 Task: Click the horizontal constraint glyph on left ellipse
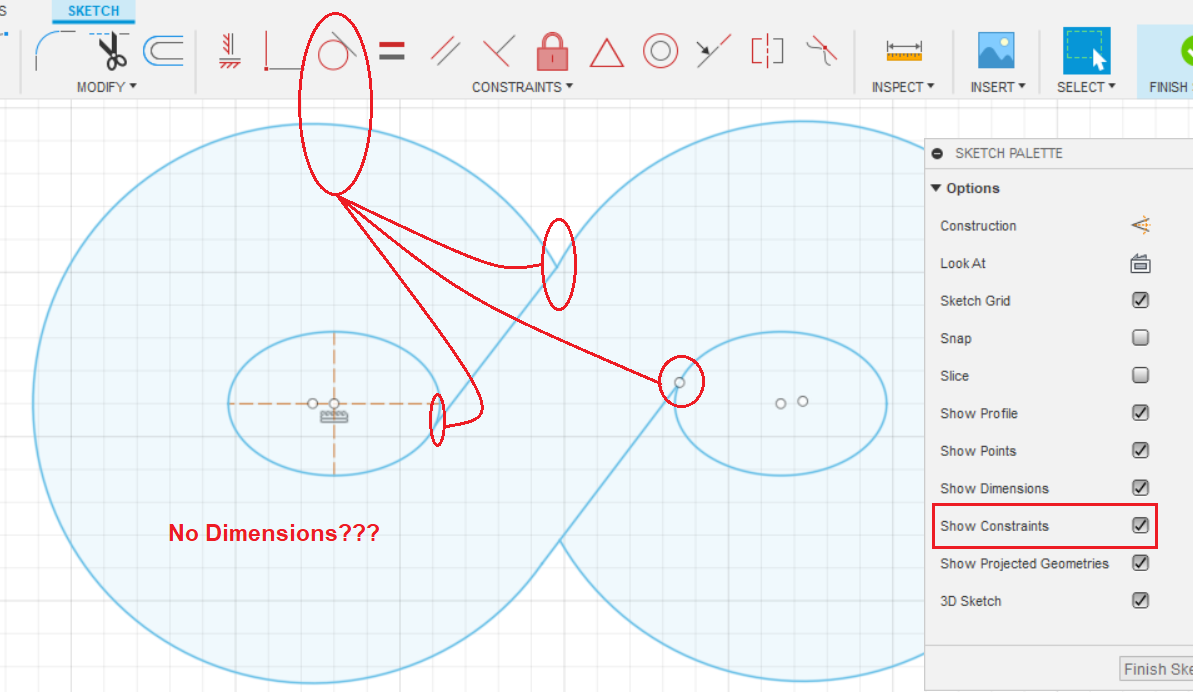(x=334, y=417)
